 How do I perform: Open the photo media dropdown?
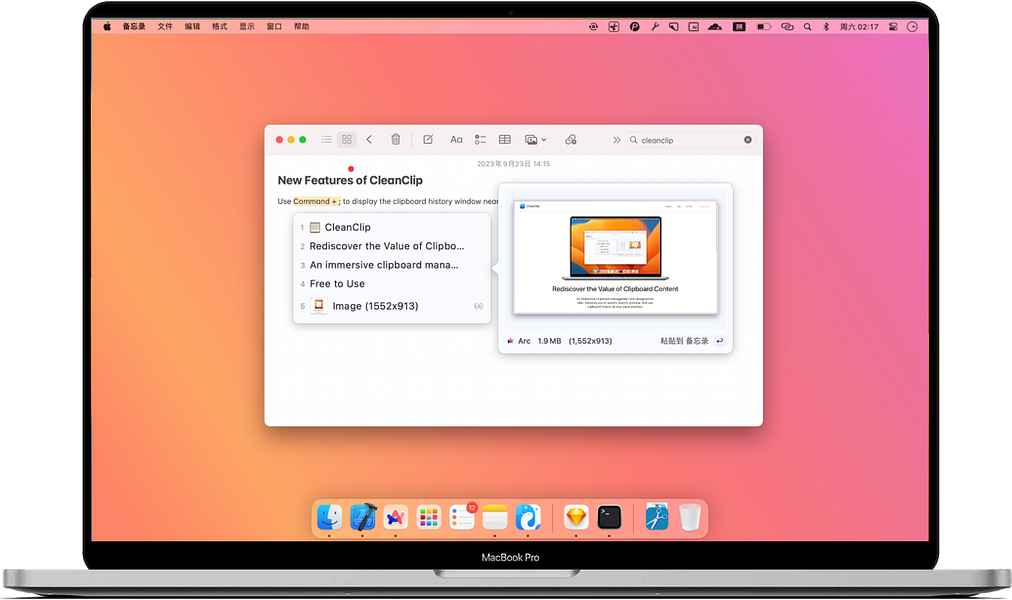tap(536, 139)
